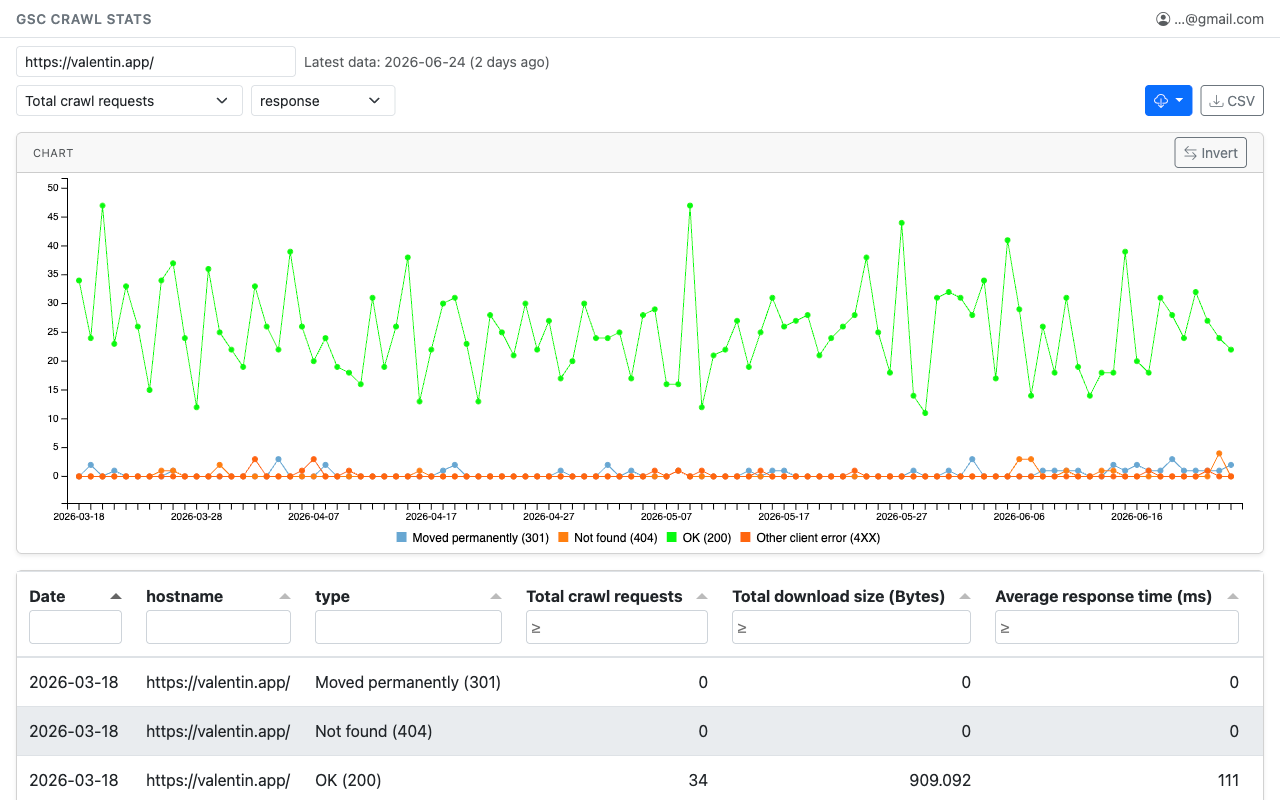This screenshot has height=800, width=1280.
Task: Click the Total crawl requests minimum filter
Action: click(x=617, y=627)
